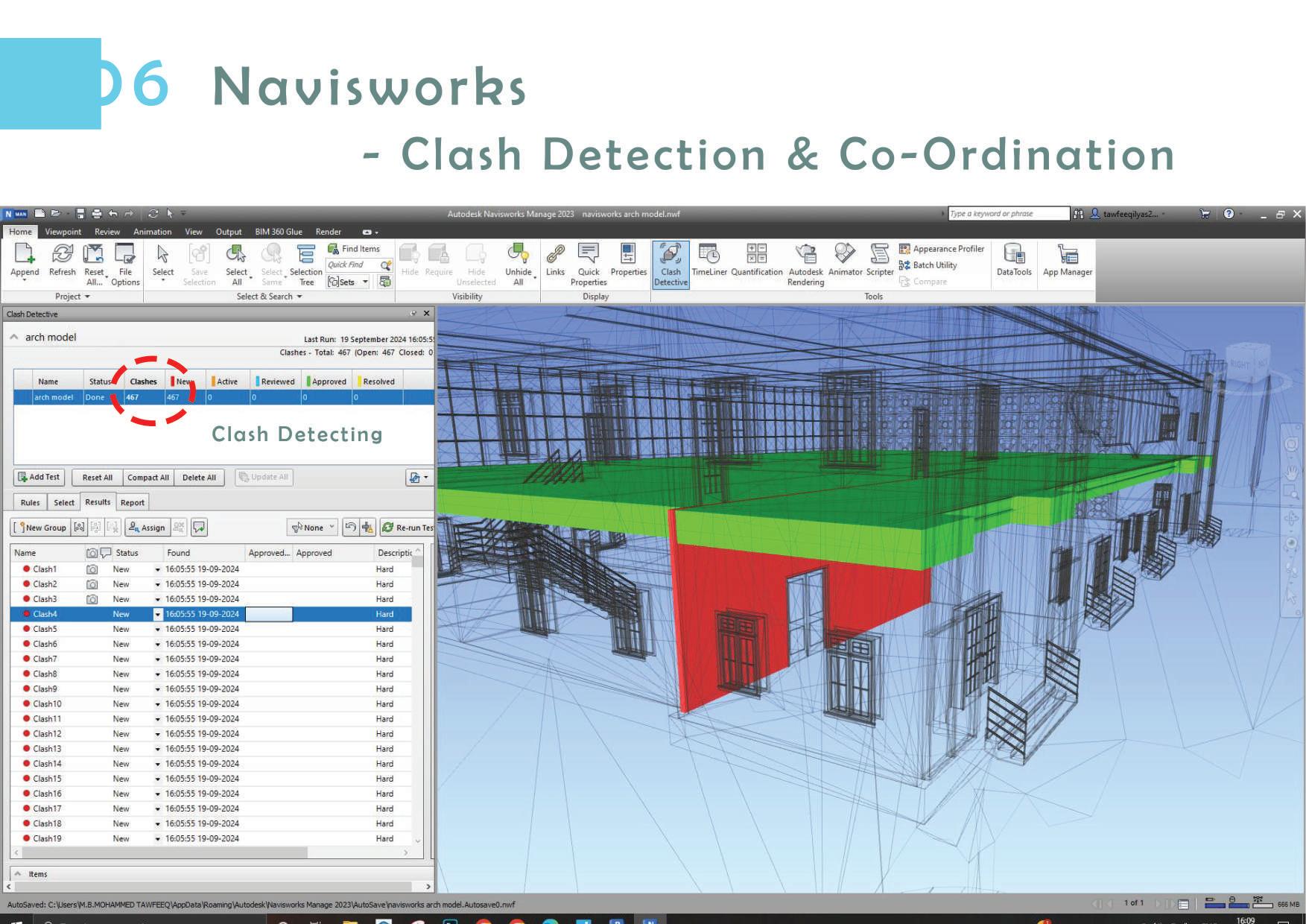
Task: Switch to the Review ribbon tab
Action: 107,232
